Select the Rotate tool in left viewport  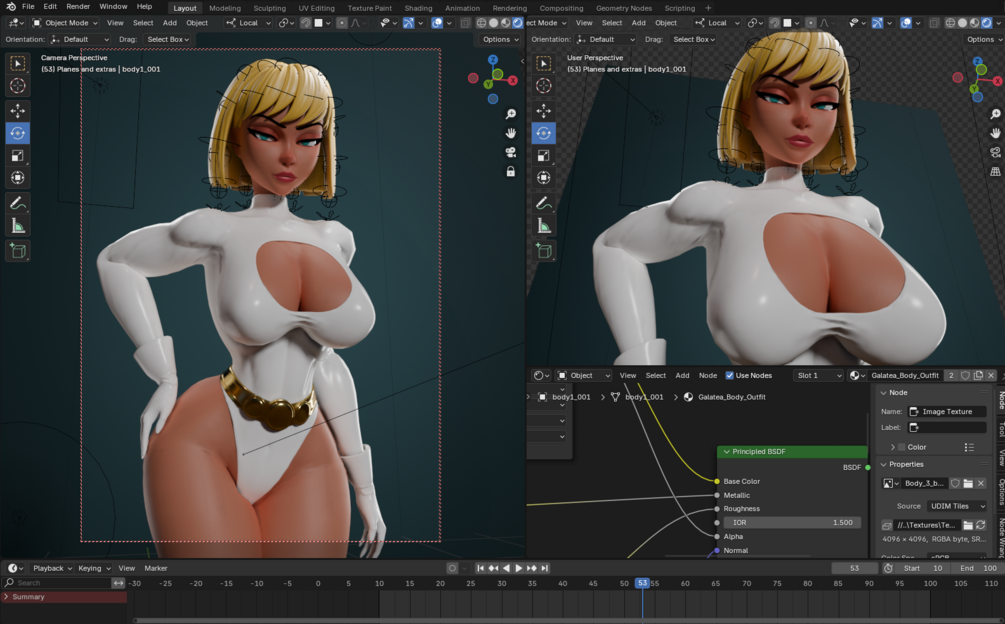17,133
